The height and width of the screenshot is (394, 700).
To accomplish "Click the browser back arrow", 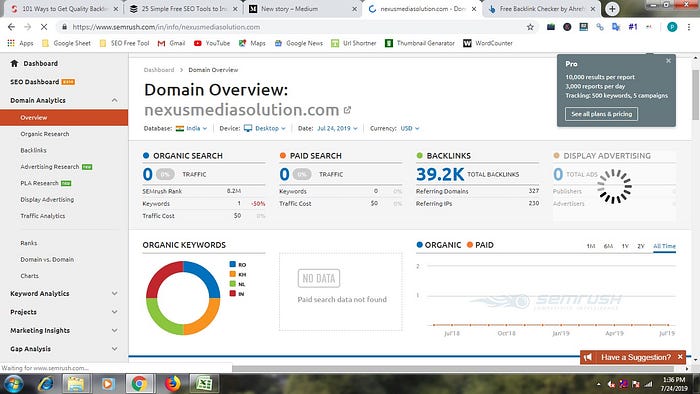I will (12, 27).
